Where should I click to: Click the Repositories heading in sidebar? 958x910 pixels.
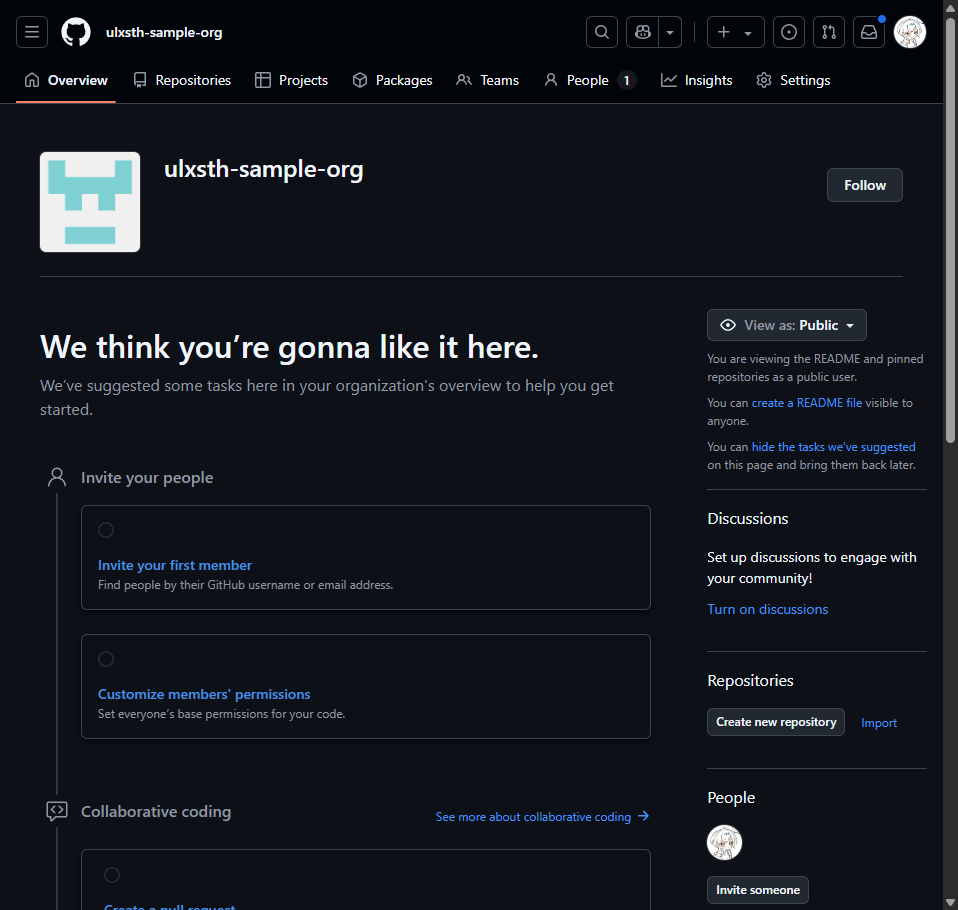tap(750, 681)
